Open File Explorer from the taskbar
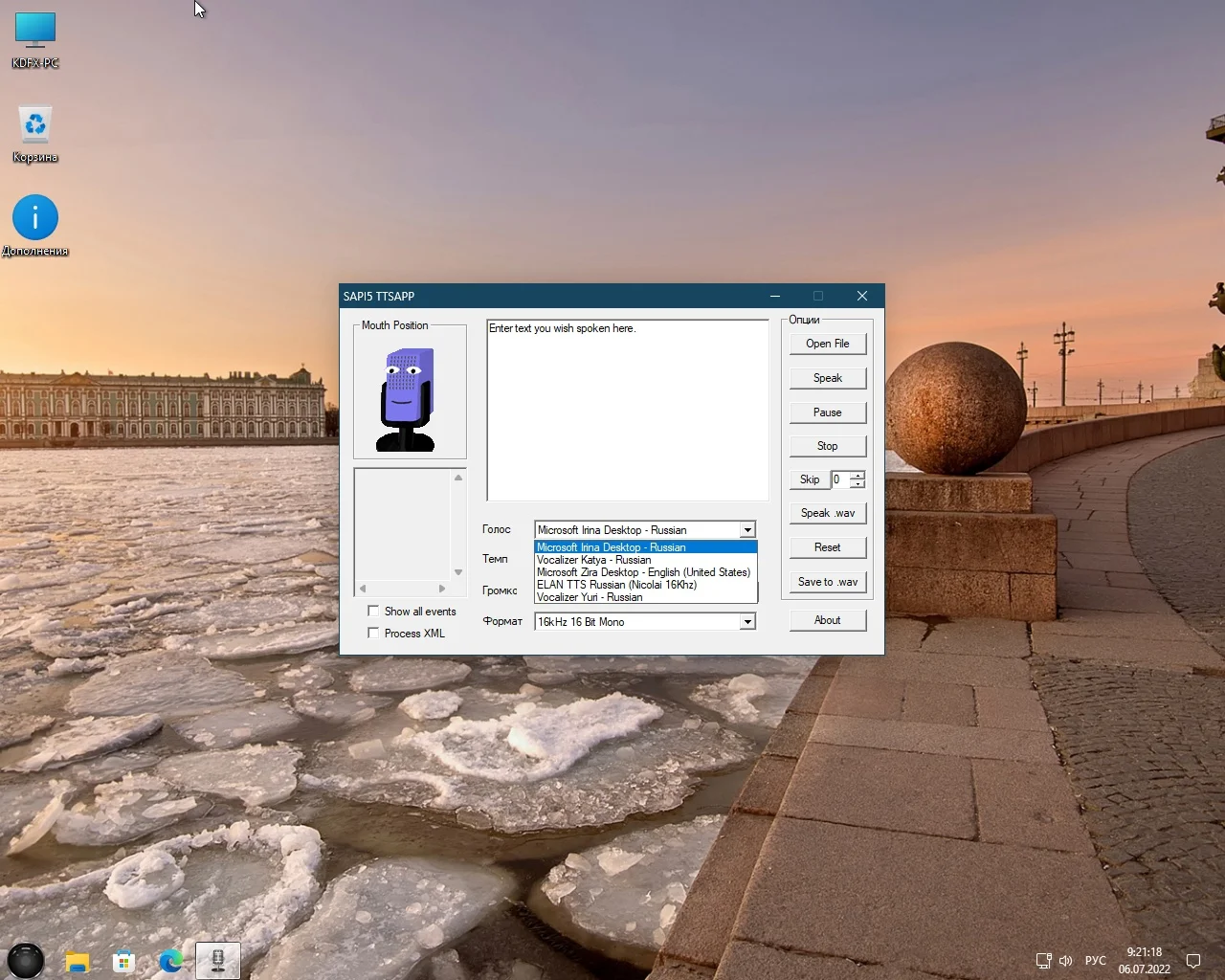This screenshot has height=980, width=1225. 77,961
